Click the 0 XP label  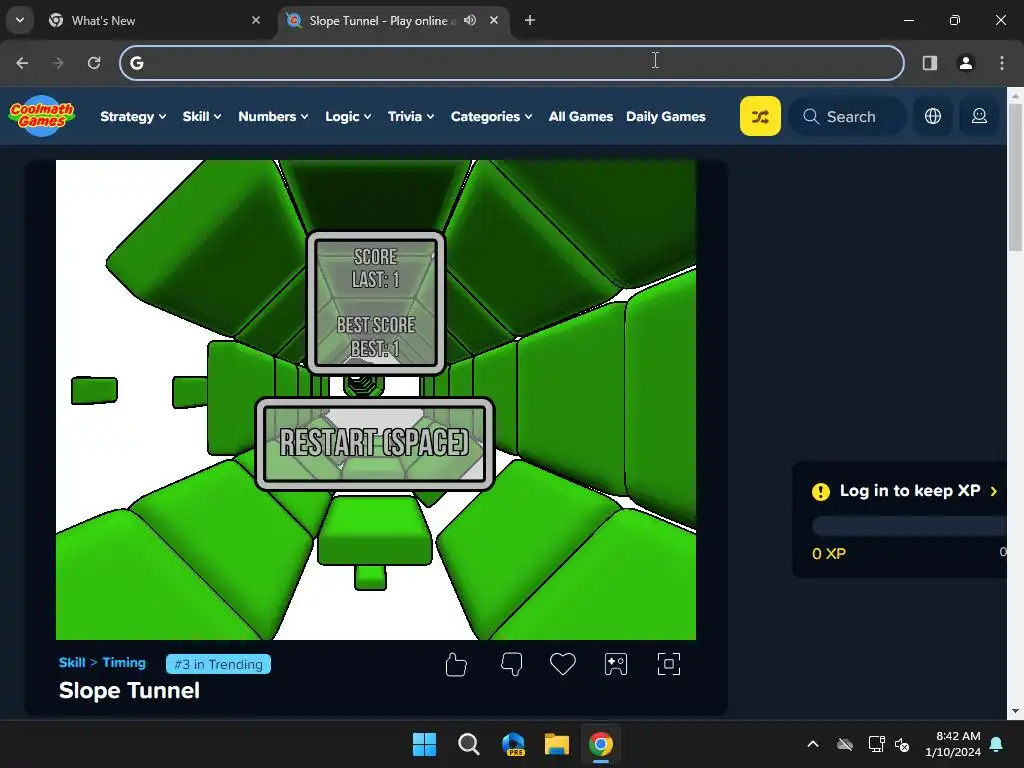(829, 554)
